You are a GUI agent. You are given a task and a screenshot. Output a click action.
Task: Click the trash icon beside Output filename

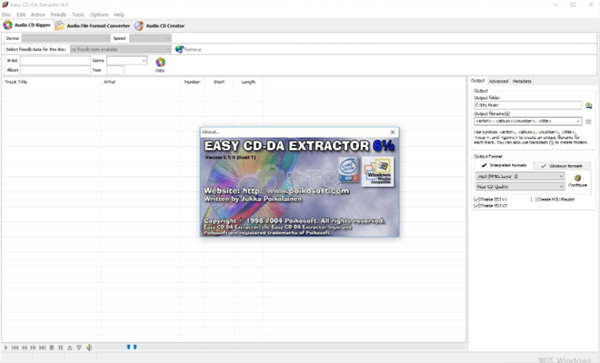pos(589,121)
